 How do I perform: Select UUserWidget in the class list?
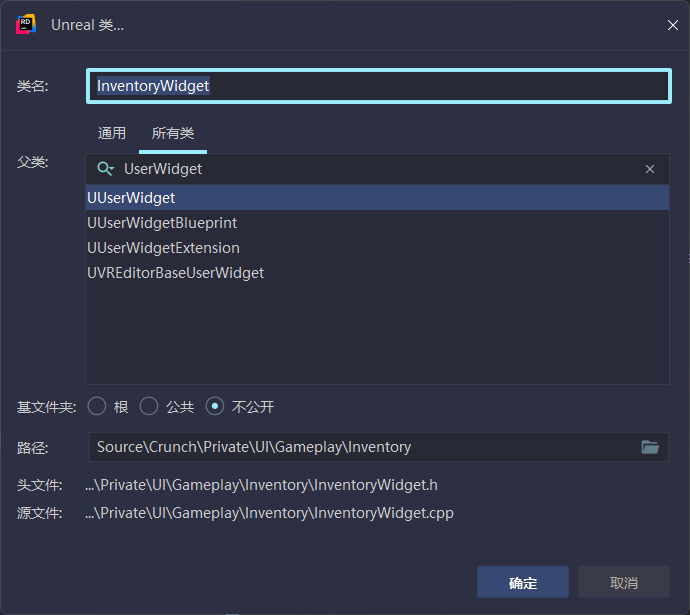click(x=378, y=198)
